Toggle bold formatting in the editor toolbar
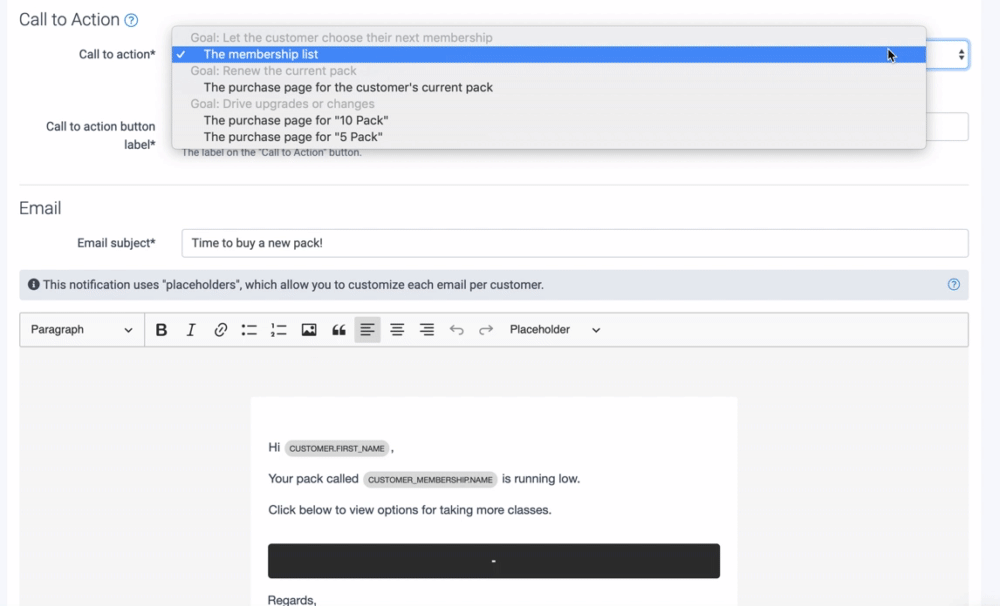 (x=161, y=330)
